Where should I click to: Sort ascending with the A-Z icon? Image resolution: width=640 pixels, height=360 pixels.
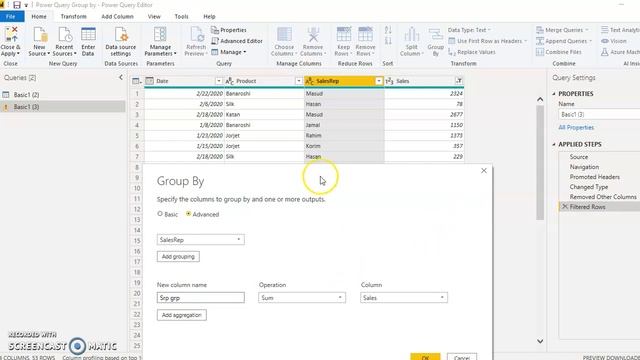tap(388, 30)
